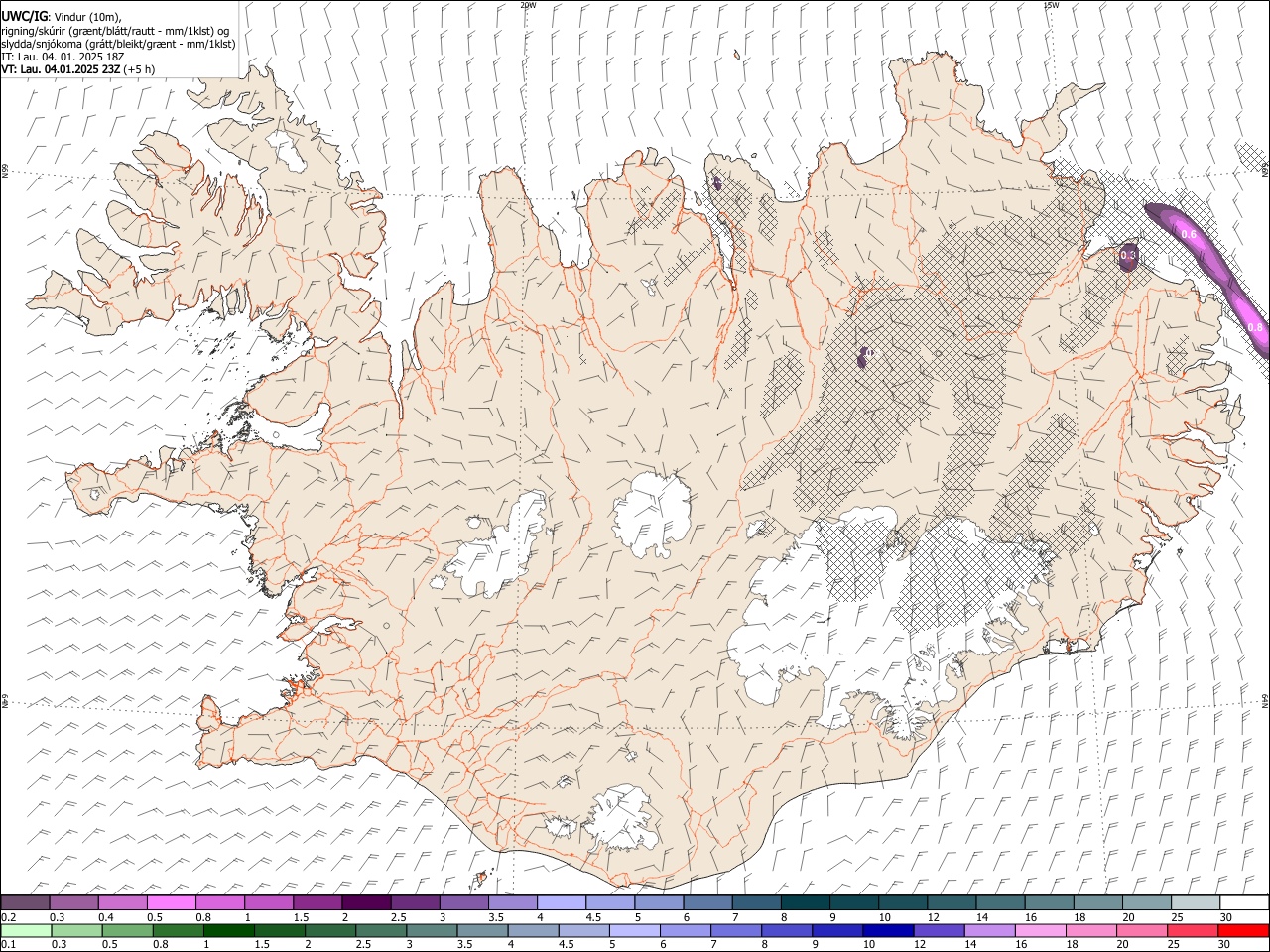1270x952 pixels.
Task: Click the violet bottom-row swatch labeled 12
Action: 938,930
